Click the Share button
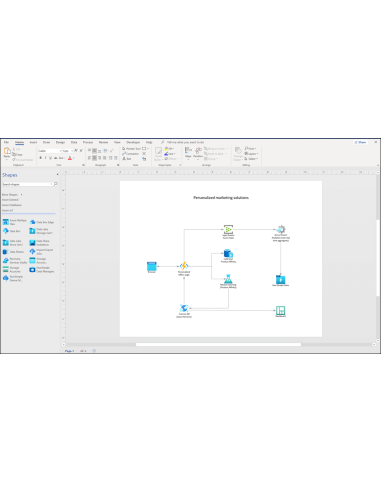381x492 pixels. (x=360, y=142)
